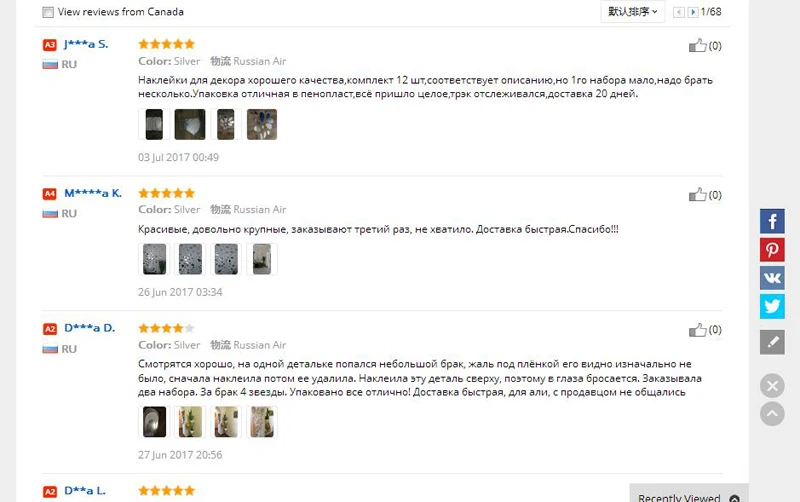Share via VK icon

(x=772, y=278)
